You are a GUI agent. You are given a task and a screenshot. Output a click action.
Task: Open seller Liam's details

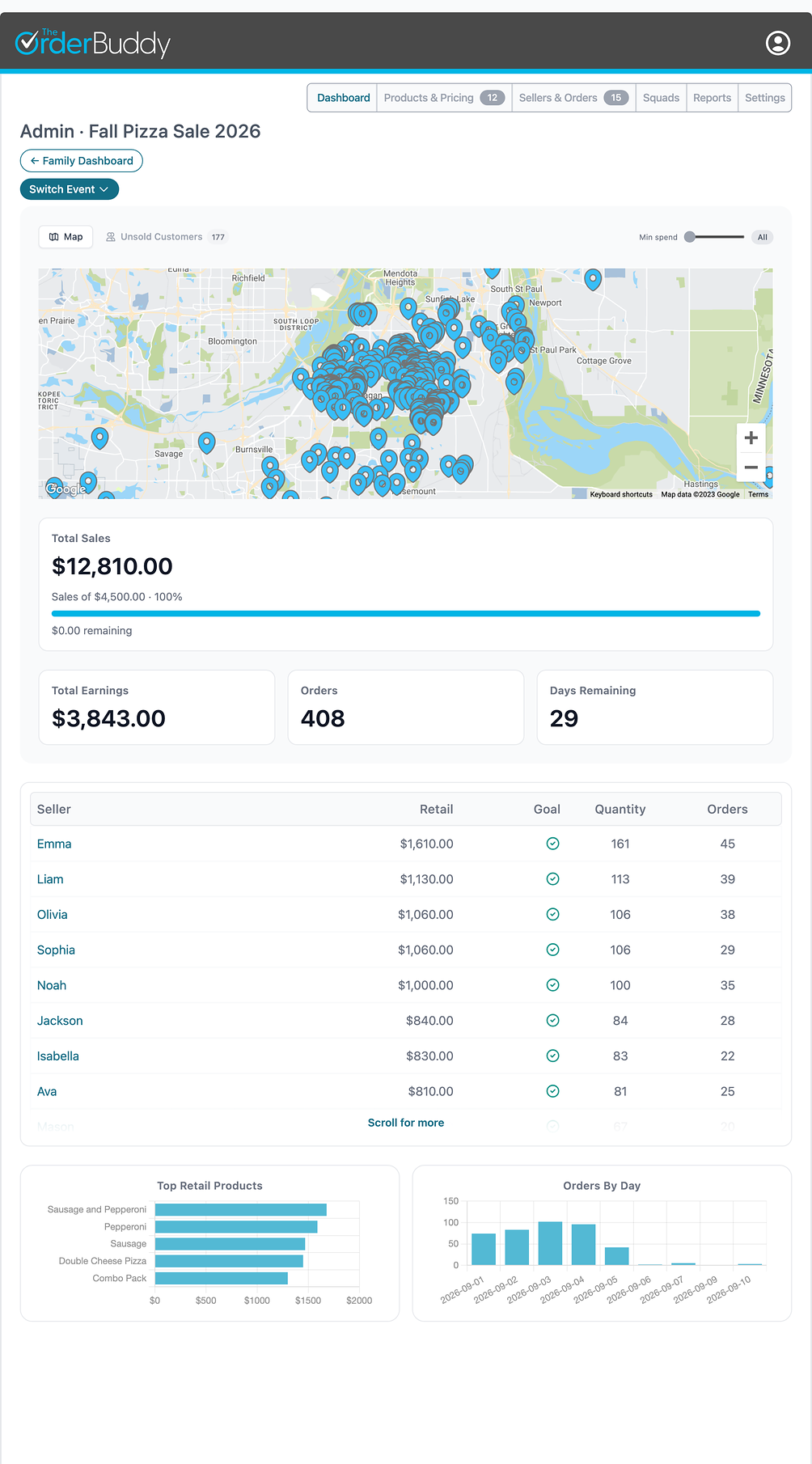(x=50, y=879)
